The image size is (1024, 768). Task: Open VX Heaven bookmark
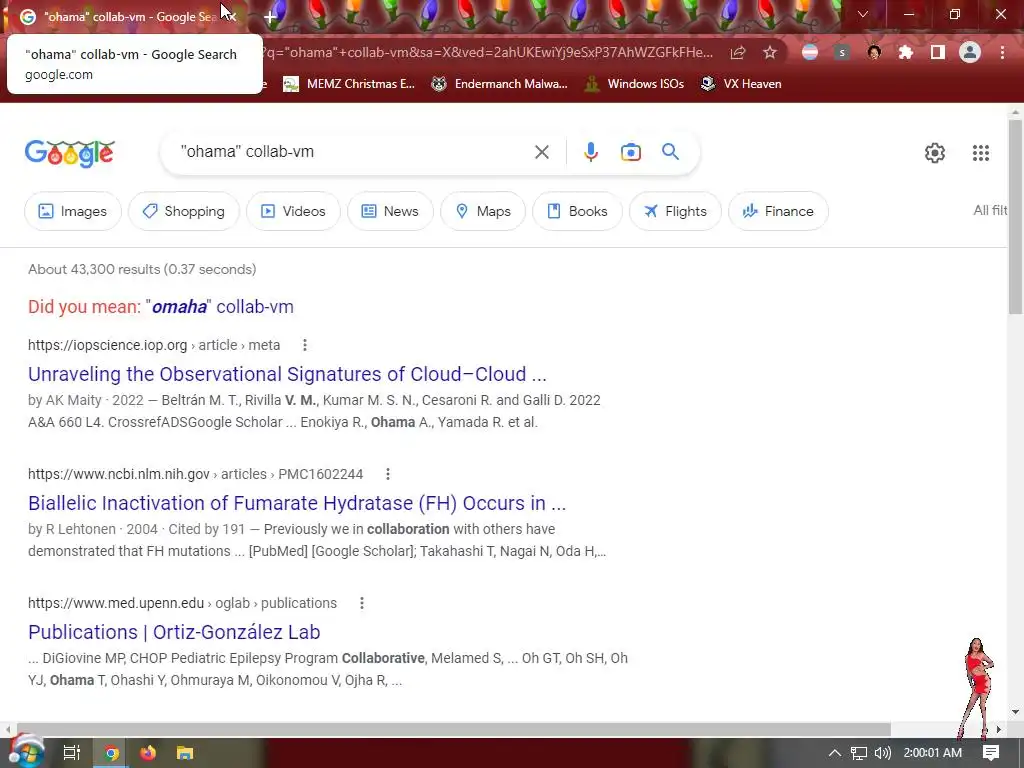(741, 84)
